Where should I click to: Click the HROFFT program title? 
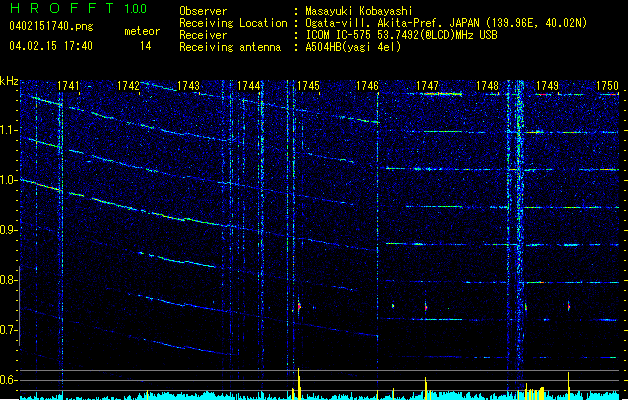coord(61,8)
